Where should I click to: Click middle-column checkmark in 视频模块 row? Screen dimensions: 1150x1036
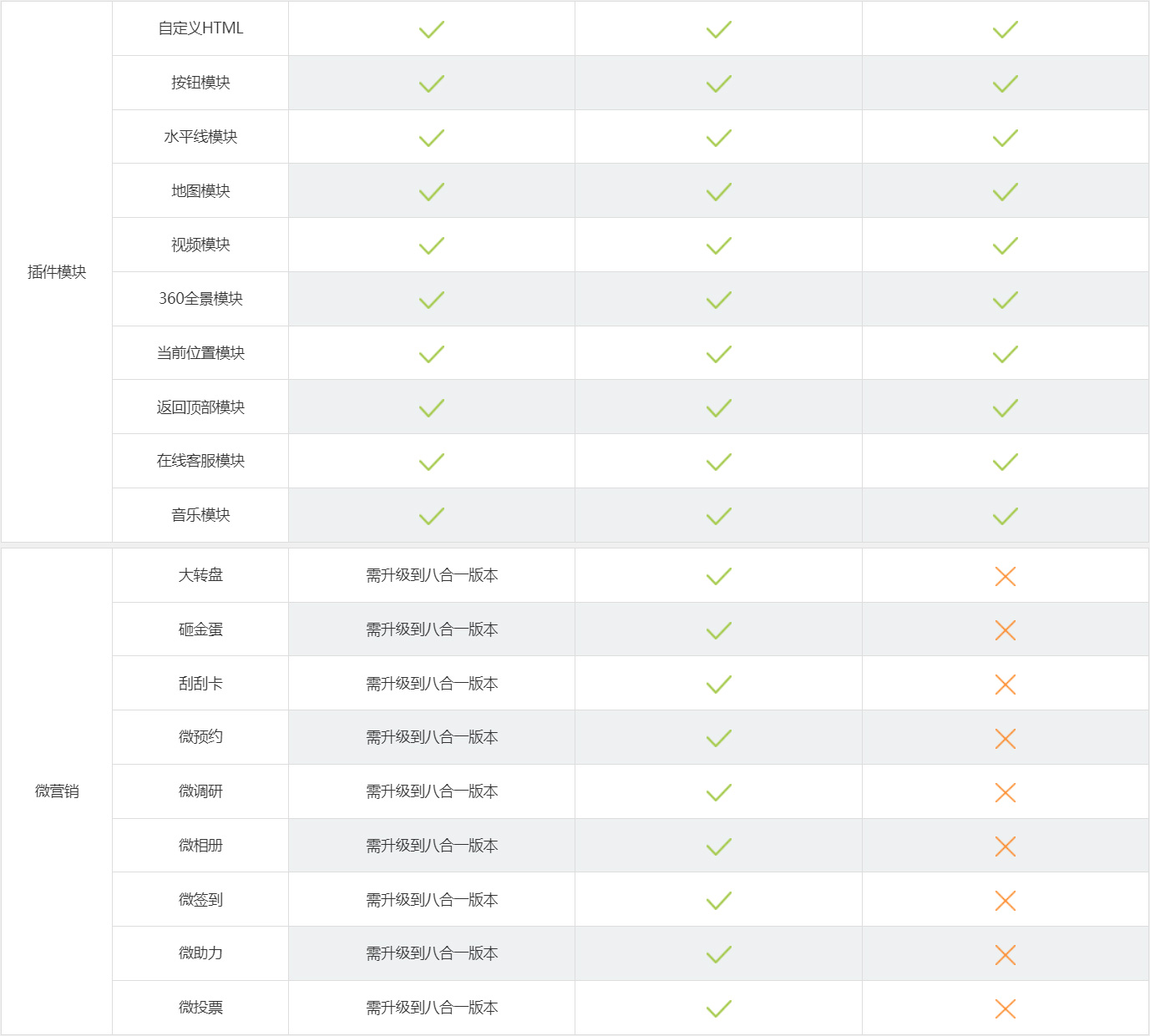tap(719, 245)
